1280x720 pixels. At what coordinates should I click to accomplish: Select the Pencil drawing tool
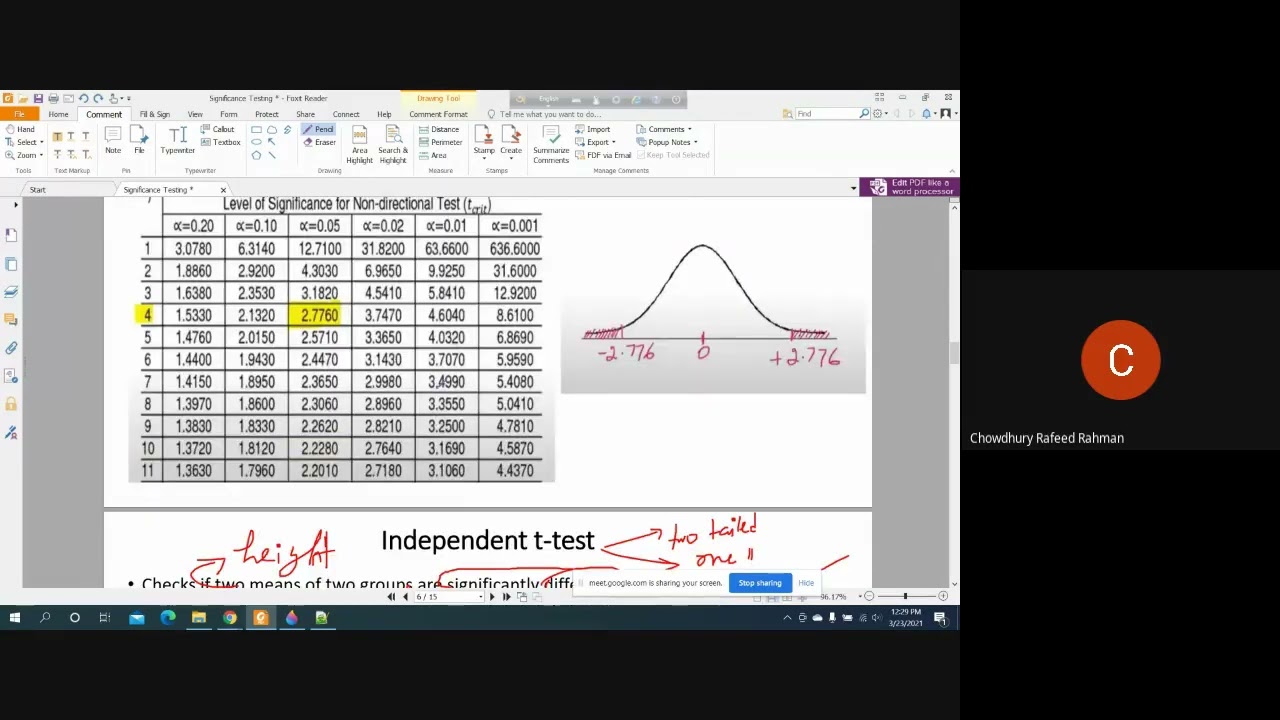(318, 129)
